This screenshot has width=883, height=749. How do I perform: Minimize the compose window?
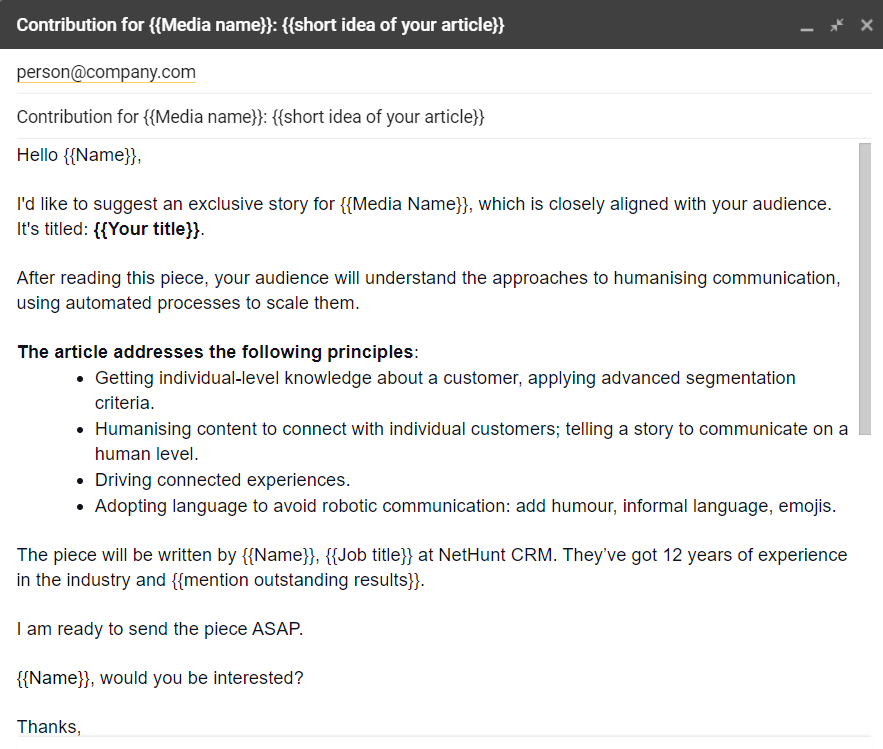coord(807,27)
